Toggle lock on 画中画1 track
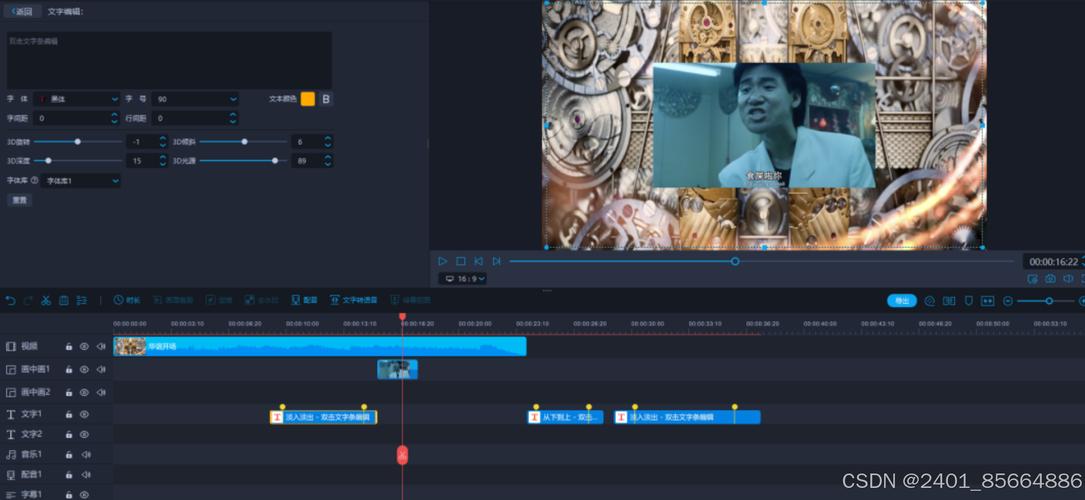Image resolution: width=1085 pixels, height=500 pixels. 69,369
